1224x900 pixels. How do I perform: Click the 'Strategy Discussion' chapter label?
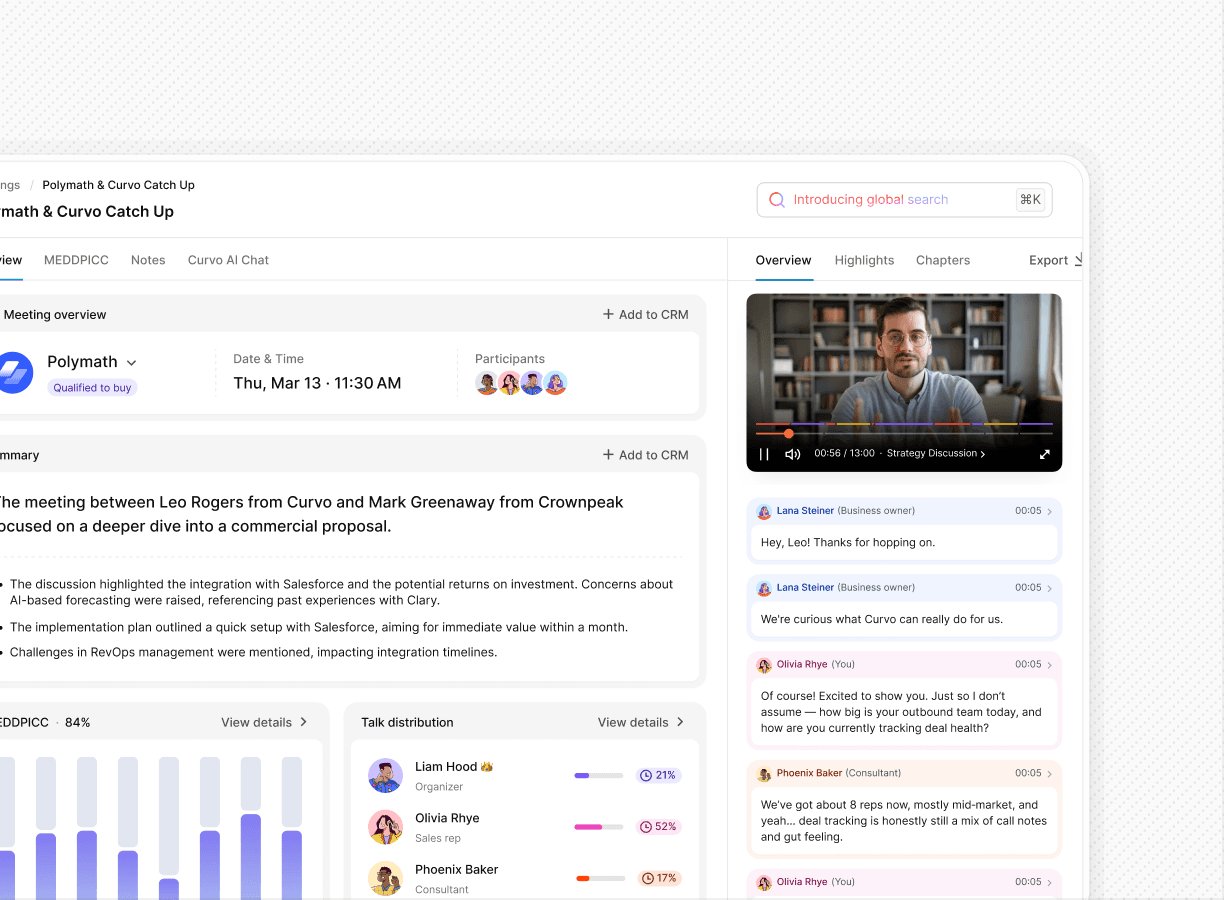(x=932, y=454)
